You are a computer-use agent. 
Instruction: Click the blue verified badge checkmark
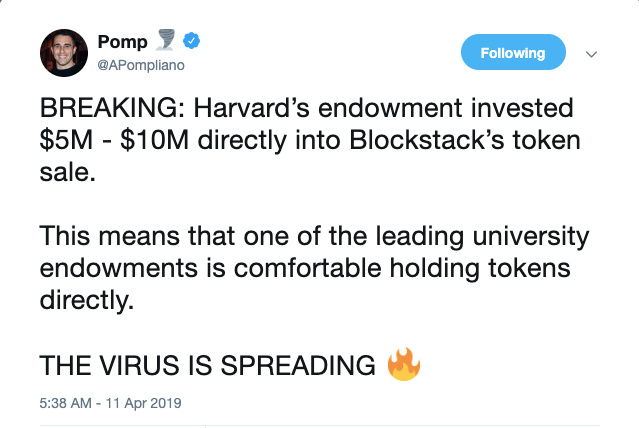coord(191,41)
